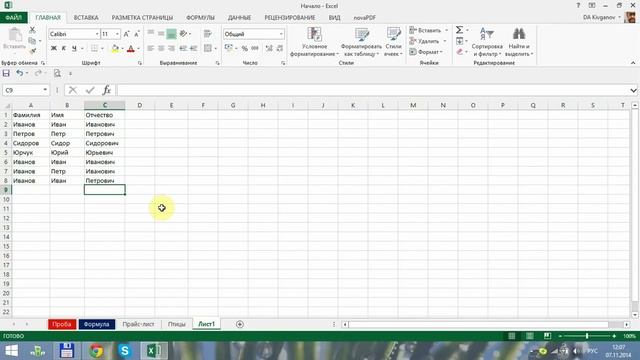
Task: Expand the Name Box C9 dropdown
Action: (x=45, y=90)
